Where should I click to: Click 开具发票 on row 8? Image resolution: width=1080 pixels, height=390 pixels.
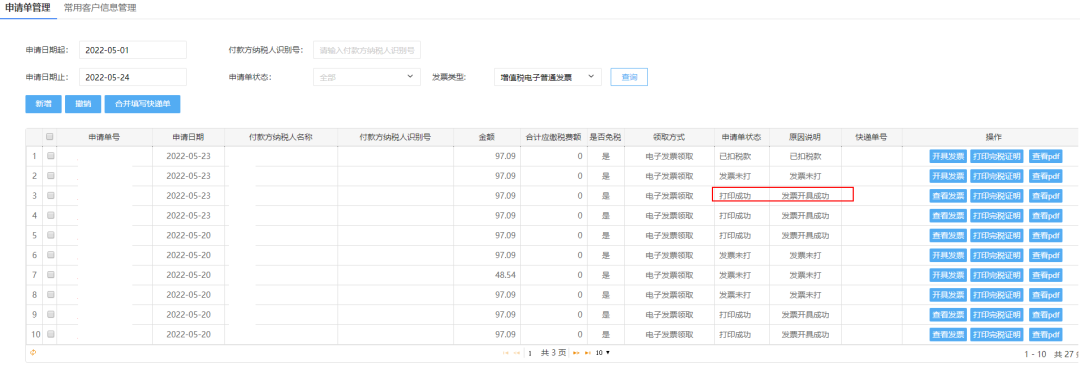pos(948,294)
